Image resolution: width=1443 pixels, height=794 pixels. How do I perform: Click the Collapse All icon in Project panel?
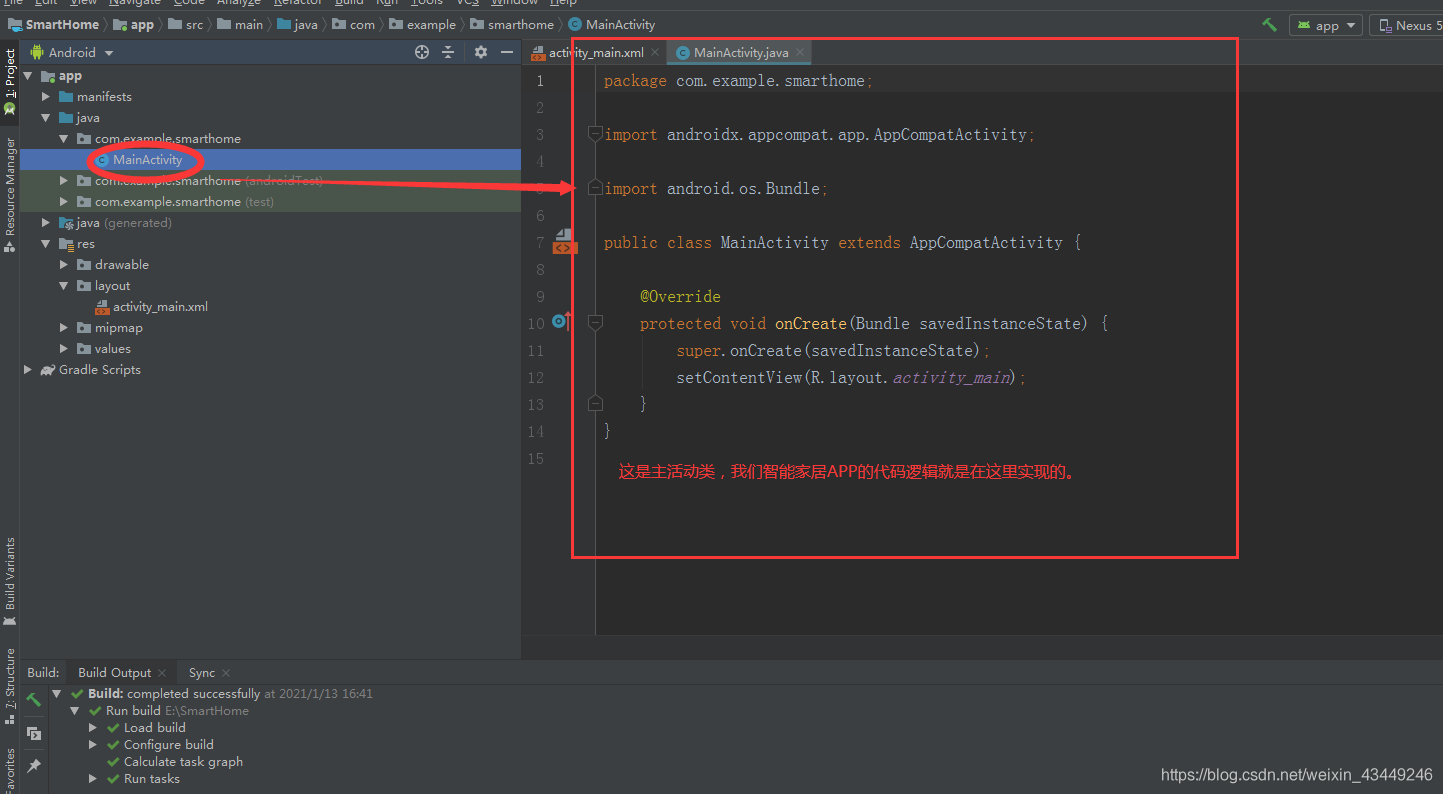[x=448, y=52]
